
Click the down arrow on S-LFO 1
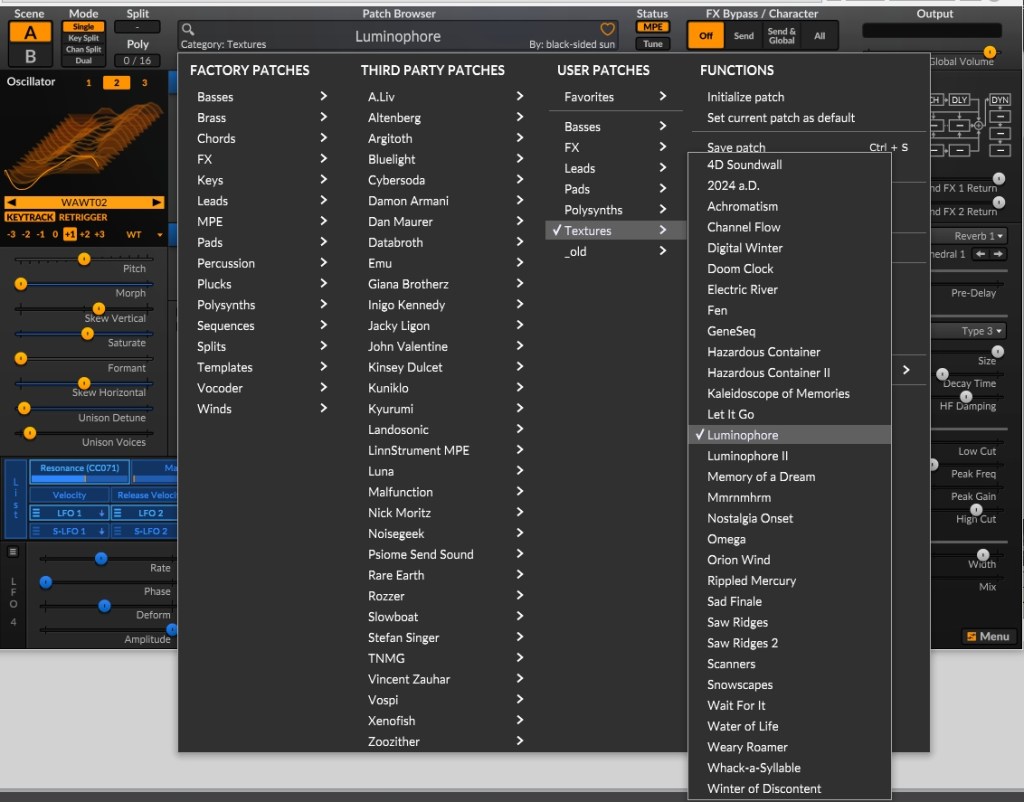pos(101,532)
